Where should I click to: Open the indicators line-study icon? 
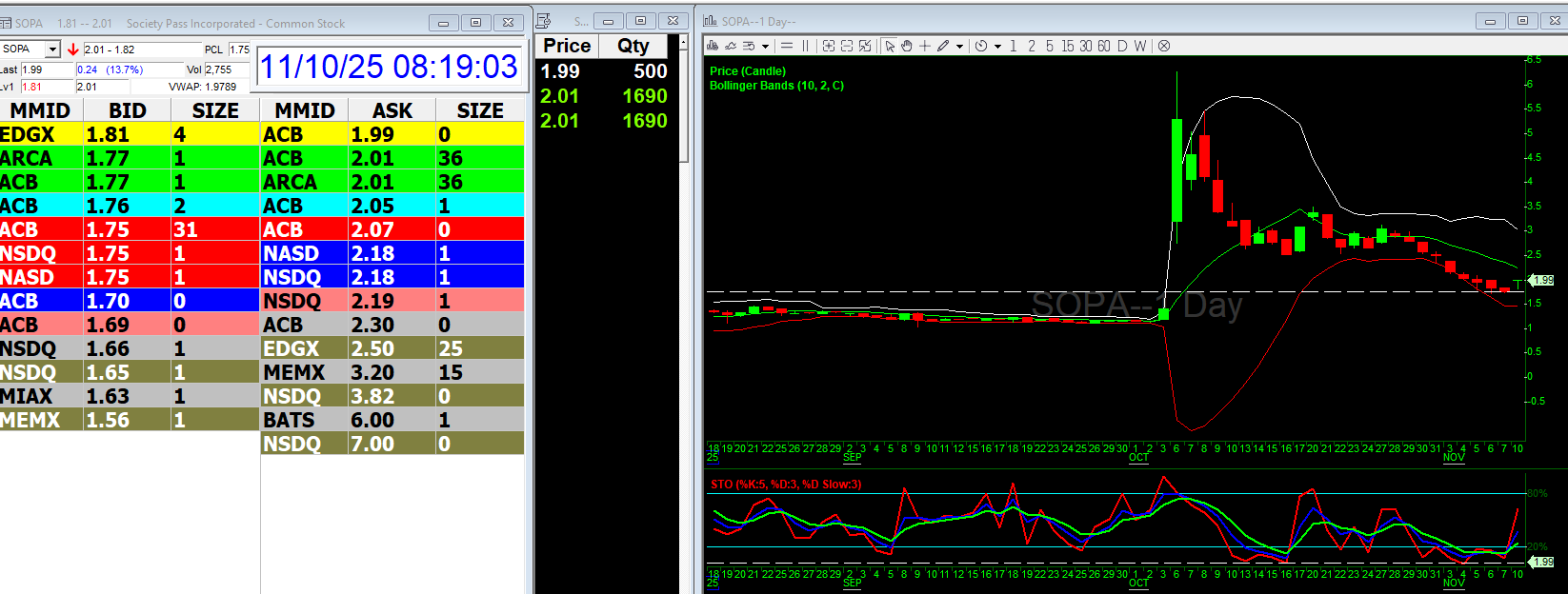point(731,46)
